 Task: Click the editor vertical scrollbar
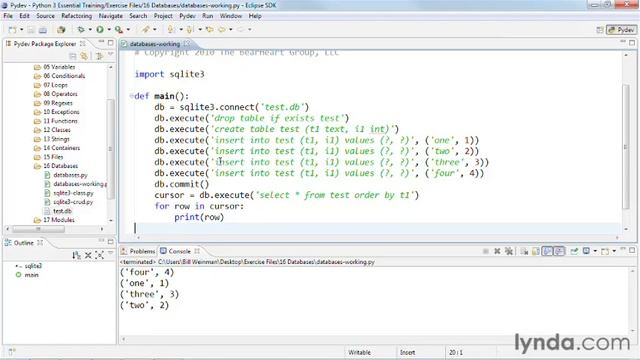coord(626,146)
